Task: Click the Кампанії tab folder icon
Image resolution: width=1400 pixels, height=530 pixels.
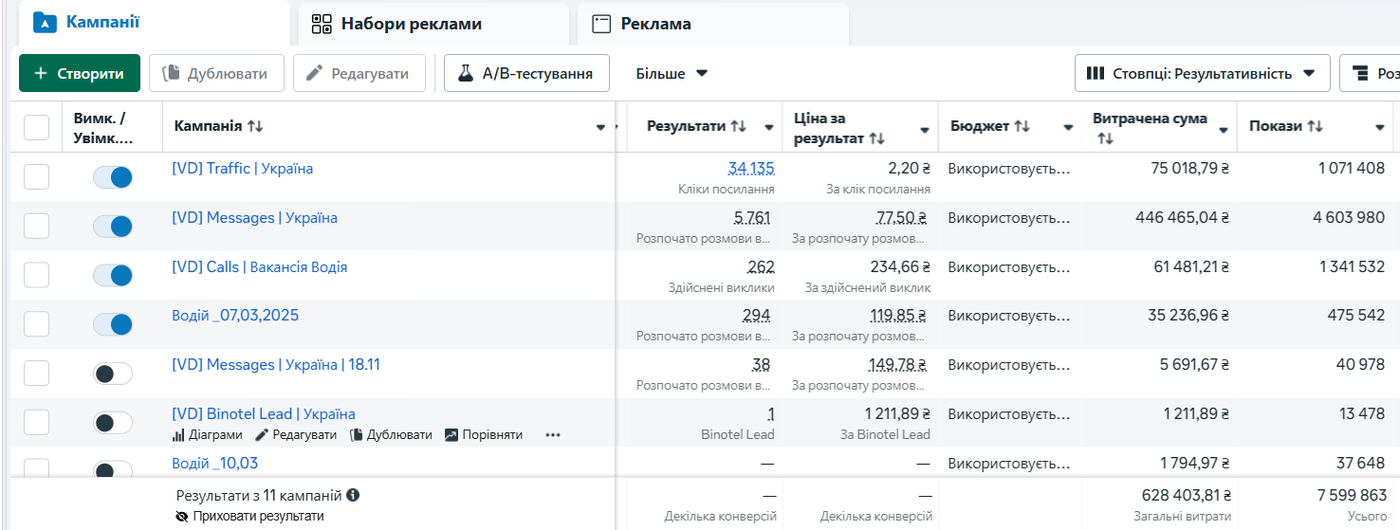Action: pyautogui.click(x=44, y=22)
